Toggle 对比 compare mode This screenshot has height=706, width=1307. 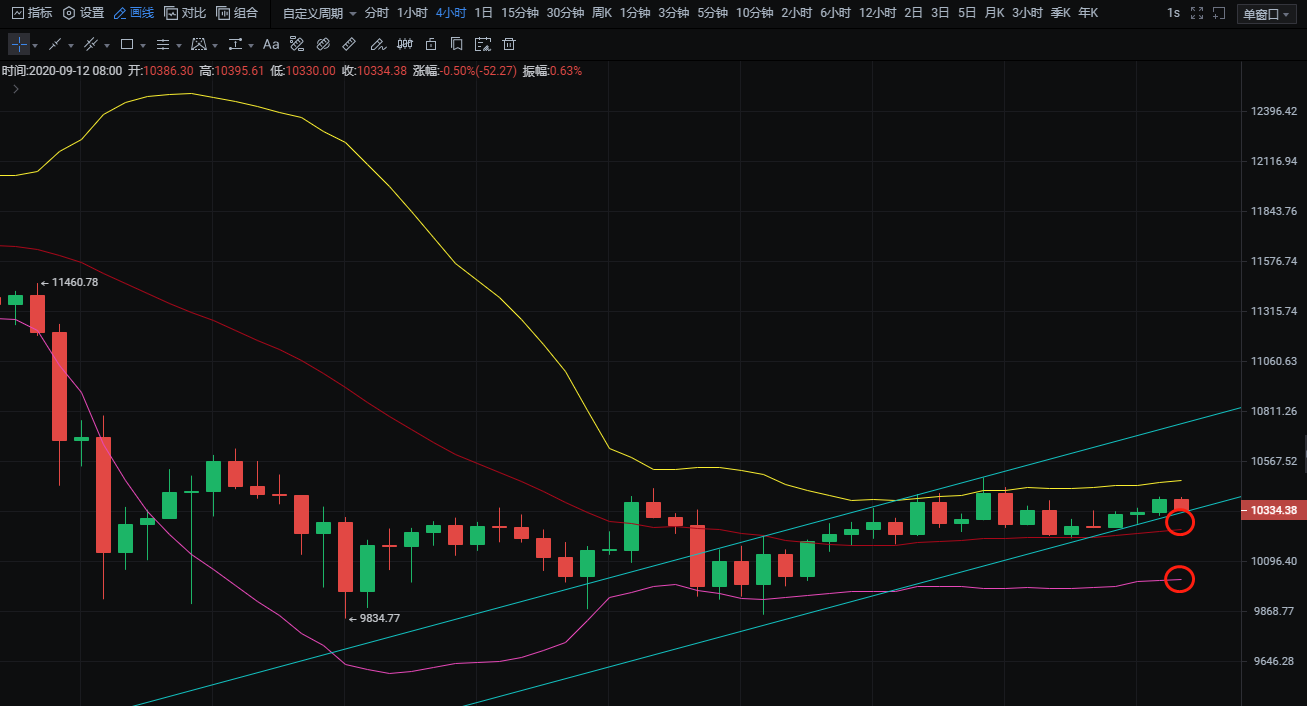[x=185, y=13]
